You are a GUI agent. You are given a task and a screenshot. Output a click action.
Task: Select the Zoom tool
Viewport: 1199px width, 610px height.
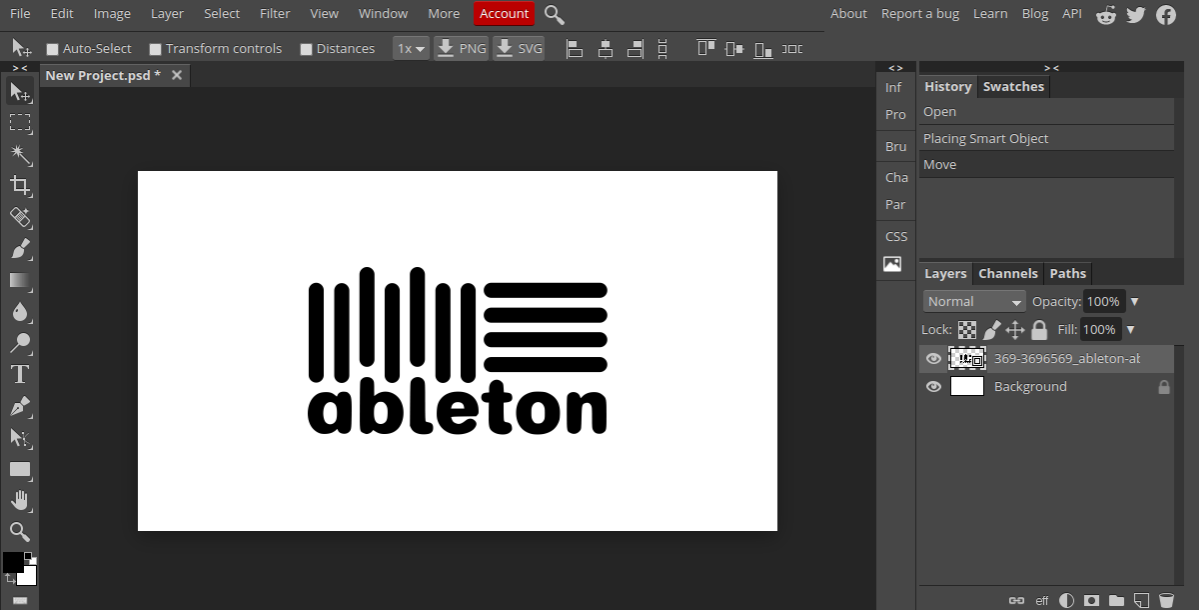click(x=20, y=531)
